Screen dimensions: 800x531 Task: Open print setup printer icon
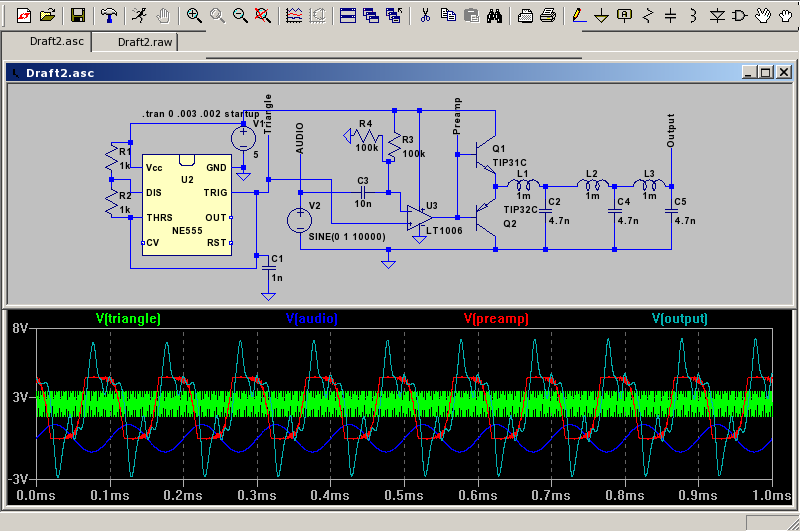(524, 16)
